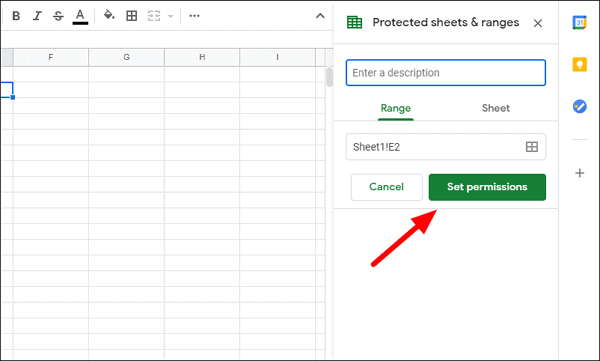The image size is (600, 361).
Task: Close the Protected sheets & ranges panel
Action: point(538,23)
